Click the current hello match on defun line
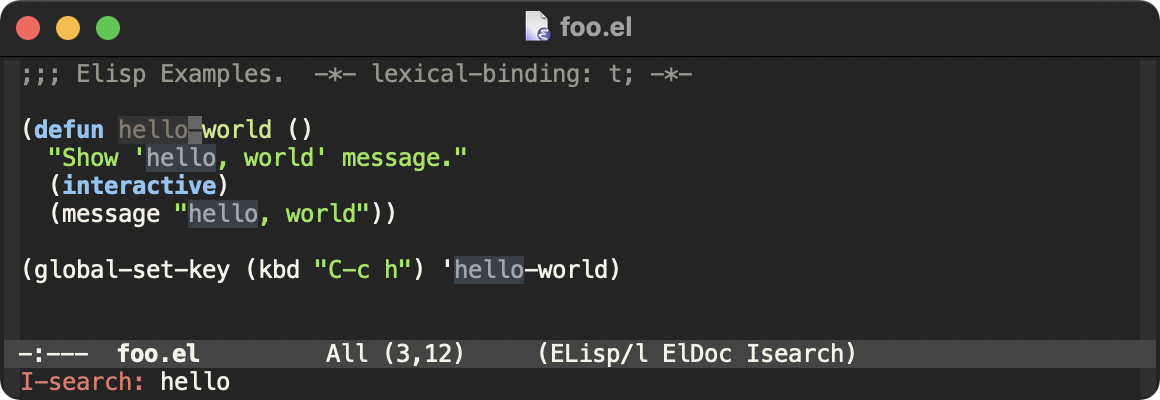Image resolution: width=1160 pixels, height=400 pixels. click(x=152, y=130)
